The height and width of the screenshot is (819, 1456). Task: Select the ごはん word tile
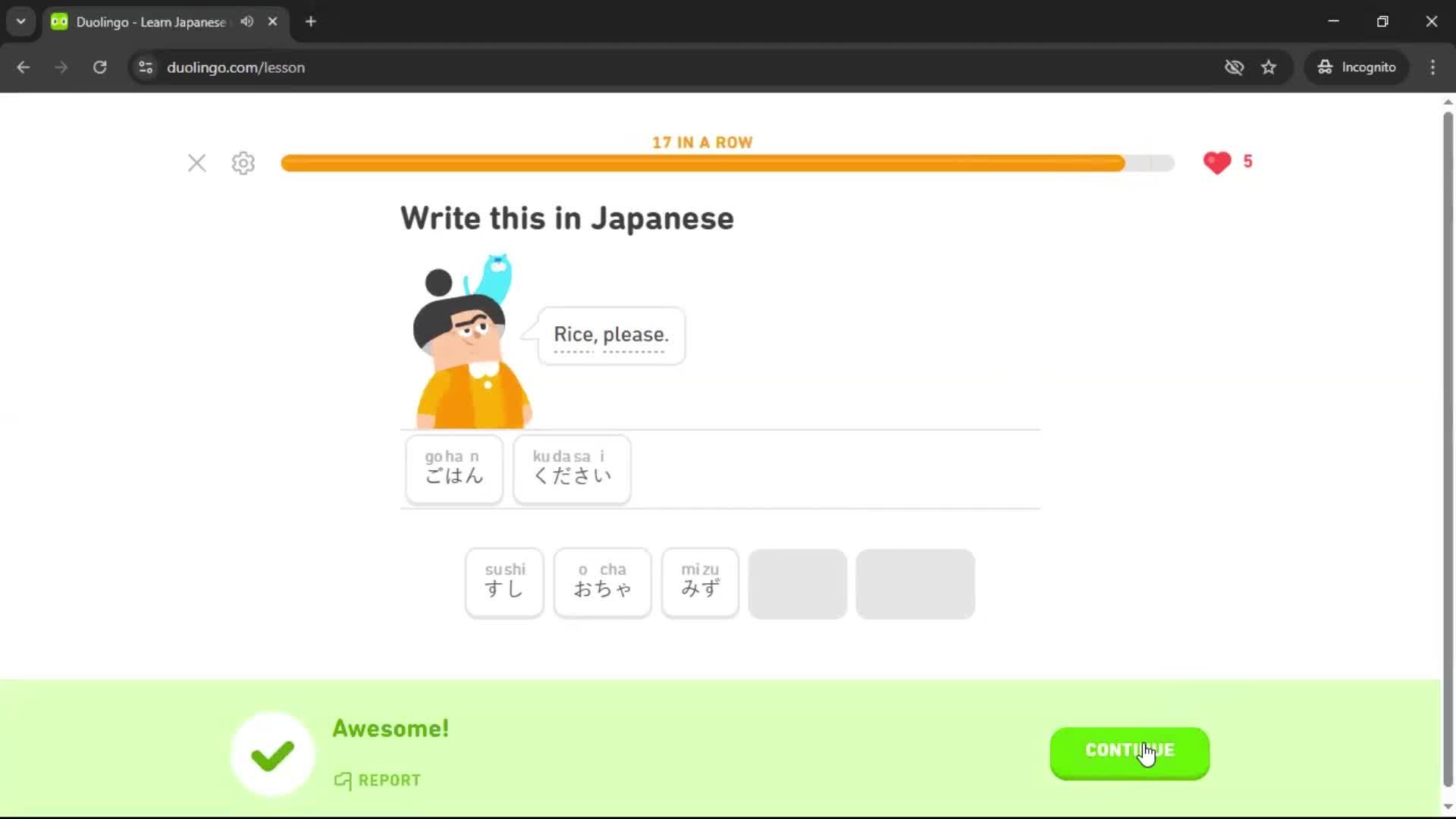453,469
